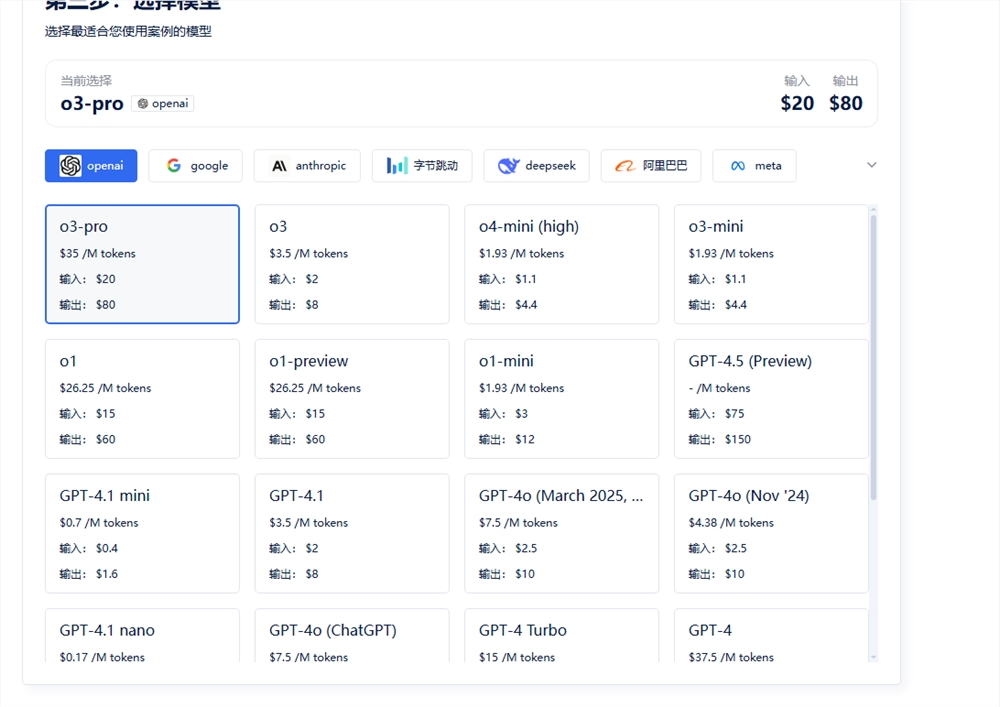Click the ByteDance (字节跳动) logo icon
Screen dimensions: 1000x707
coord(397,166)
